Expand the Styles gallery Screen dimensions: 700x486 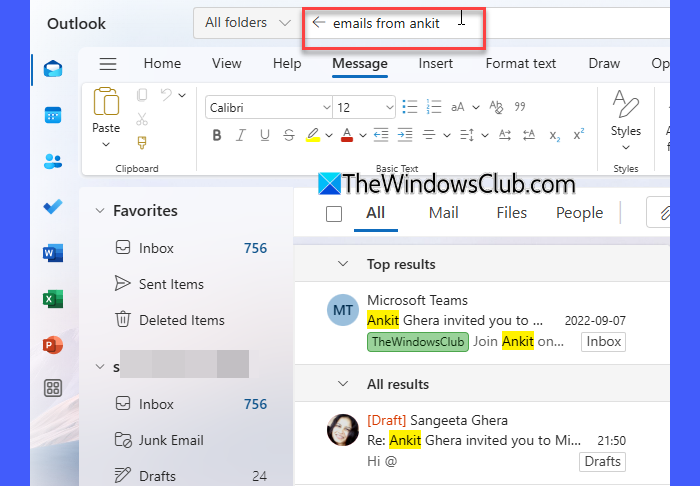[x=626, y=147]
